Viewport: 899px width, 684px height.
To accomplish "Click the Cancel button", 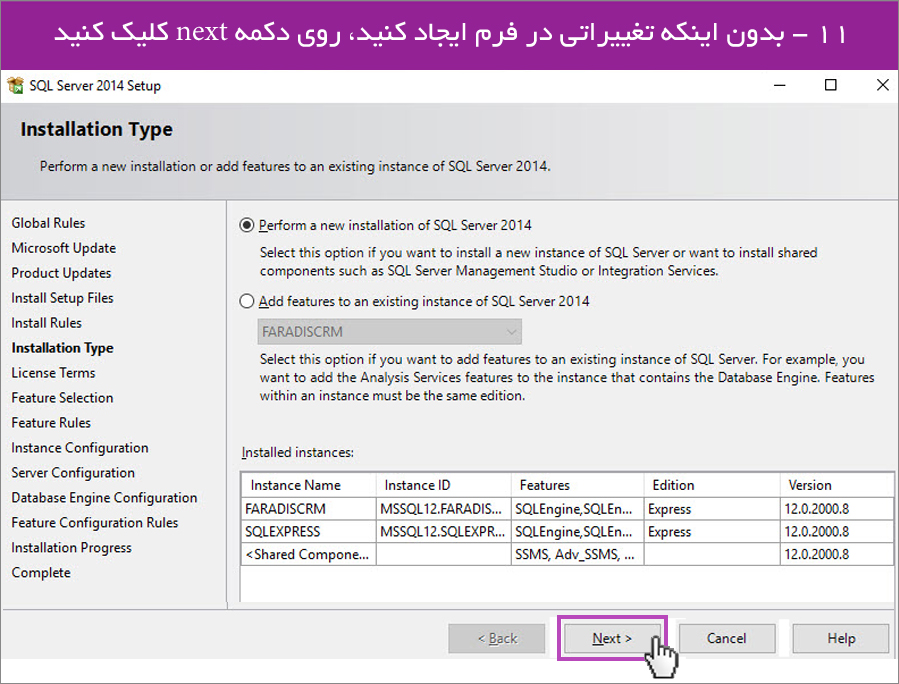I will (x=726, y=639).
